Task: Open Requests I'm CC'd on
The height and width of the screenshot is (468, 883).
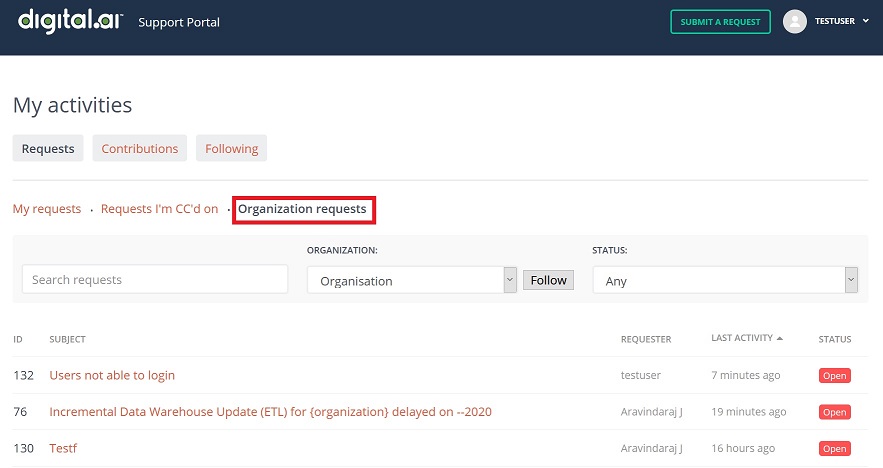Action: coord(159,209)
